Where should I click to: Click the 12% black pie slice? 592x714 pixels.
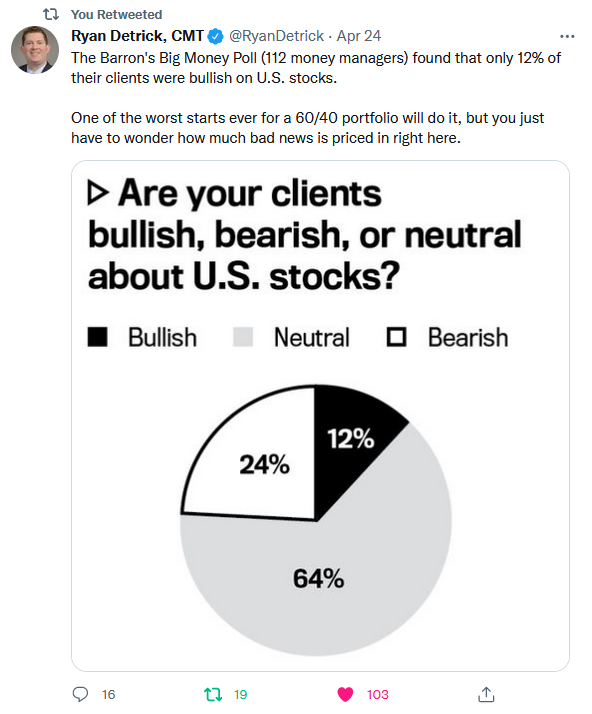pyautogui.click(x=351, y=438)
